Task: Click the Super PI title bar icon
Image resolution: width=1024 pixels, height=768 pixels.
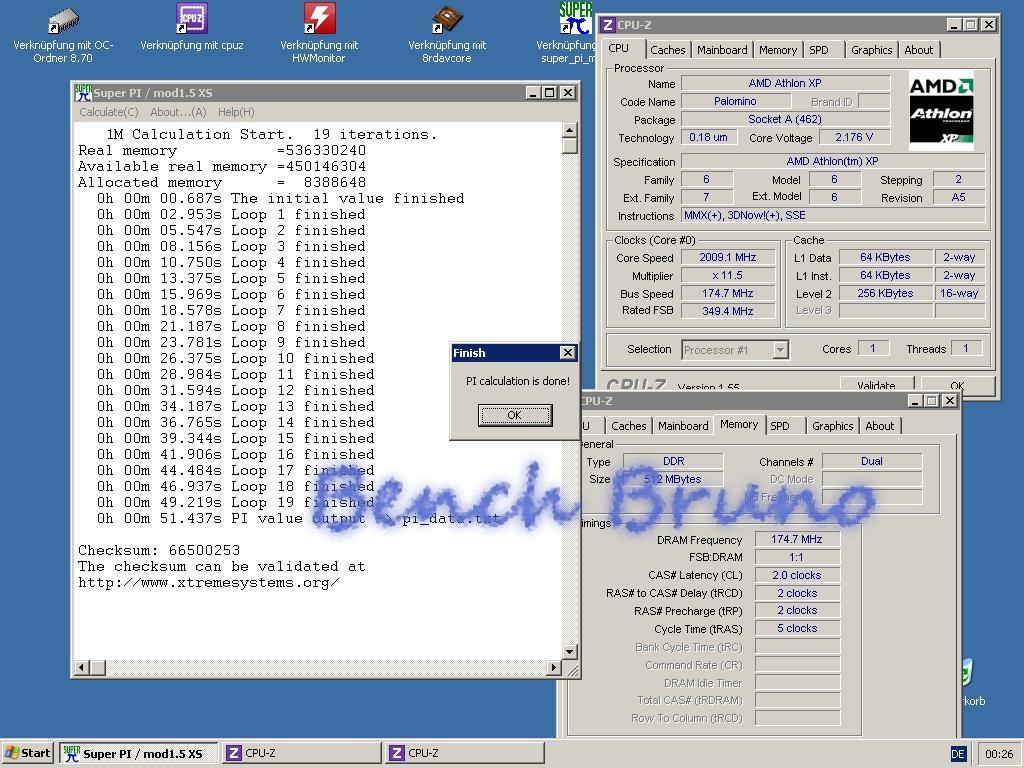Action: [82, 93]
